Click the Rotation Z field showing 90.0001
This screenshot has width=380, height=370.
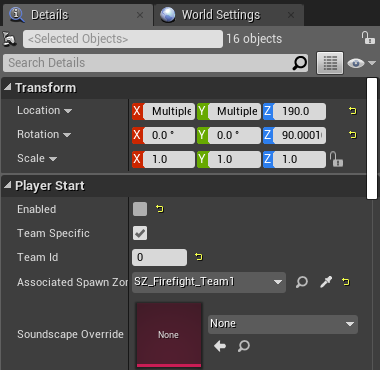coord(300,135)
